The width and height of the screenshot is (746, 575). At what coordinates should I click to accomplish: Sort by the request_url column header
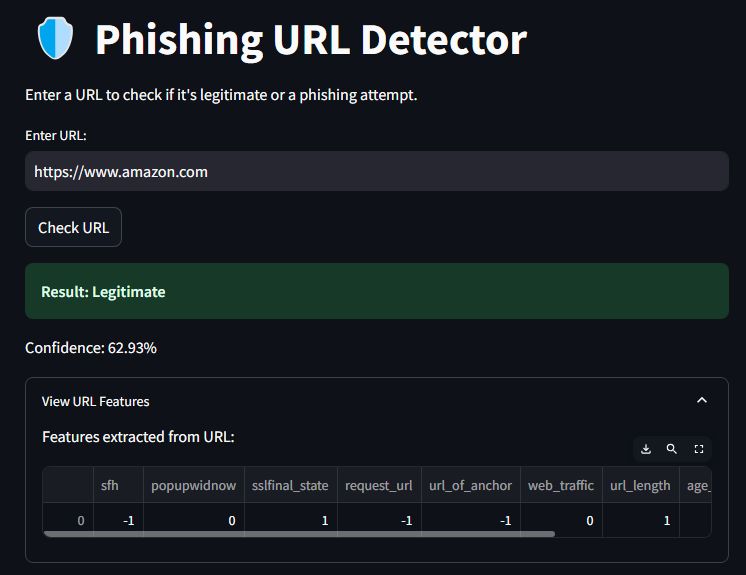378,485
